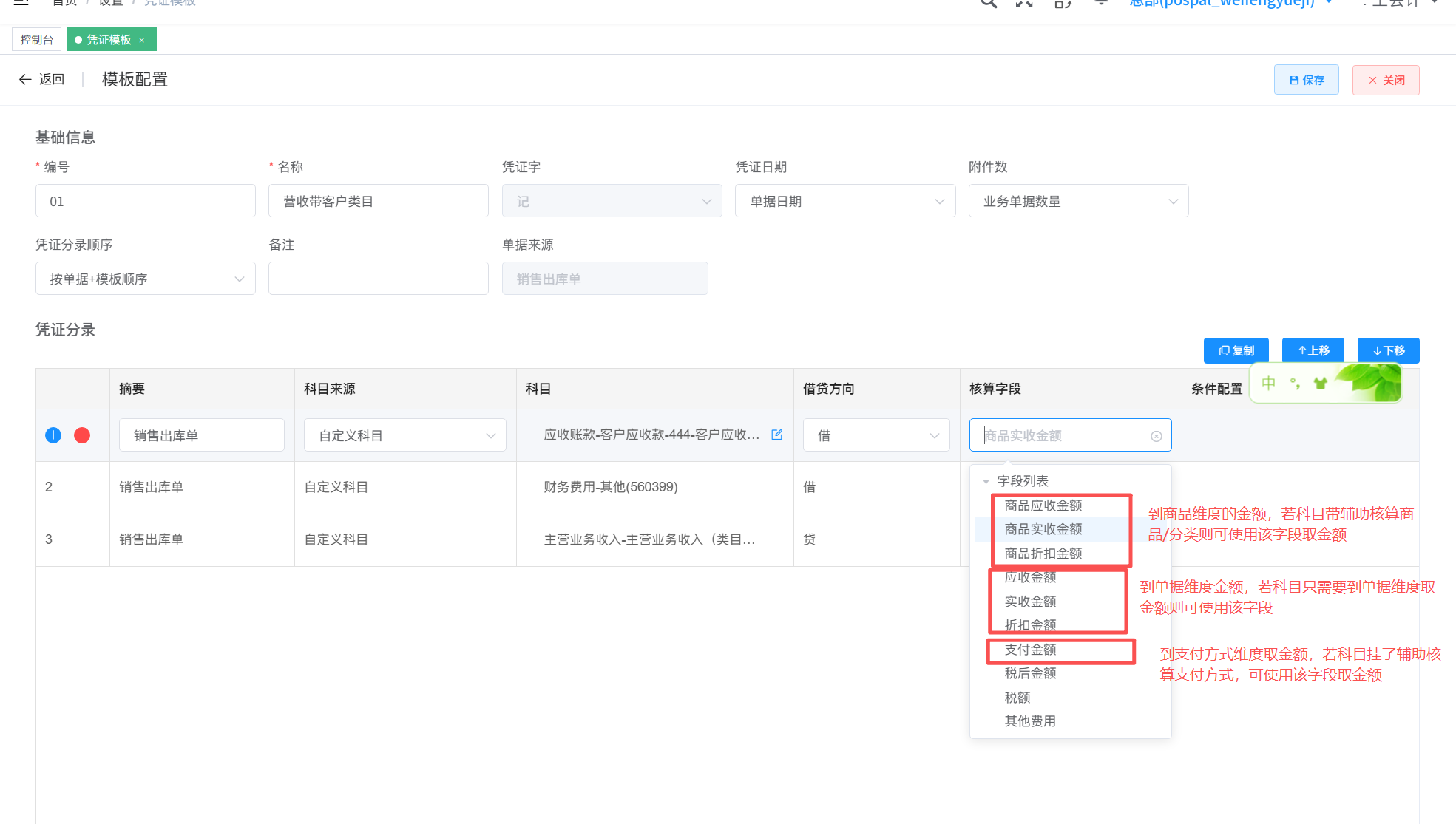Screen dimensions: 1456x824
Task: Open the 借贷方向 dropdown showing 借
Action: point(876,435)
